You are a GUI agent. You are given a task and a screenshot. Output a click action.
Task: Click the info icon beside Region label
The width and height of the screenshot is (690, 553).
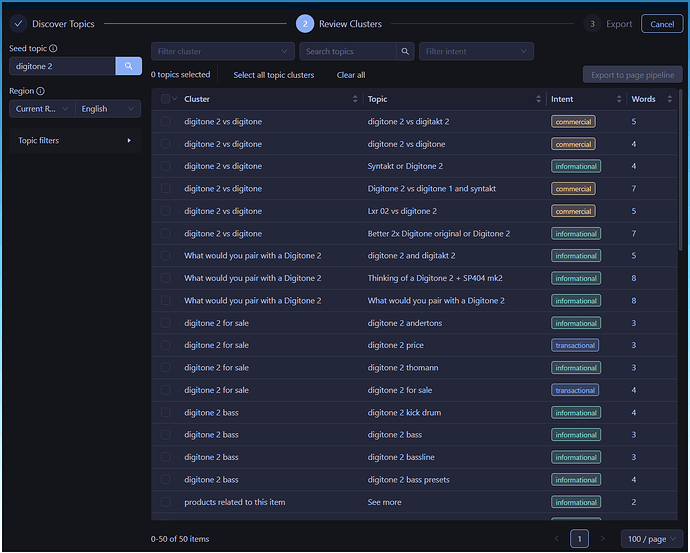click(41, 91)
